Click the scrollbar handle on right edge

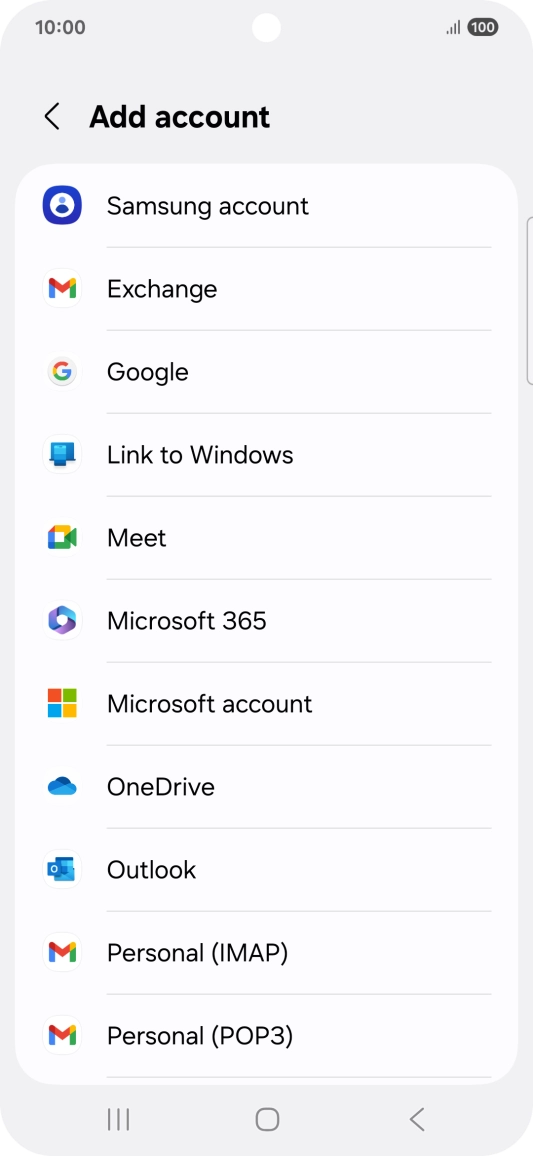[529, 301]
